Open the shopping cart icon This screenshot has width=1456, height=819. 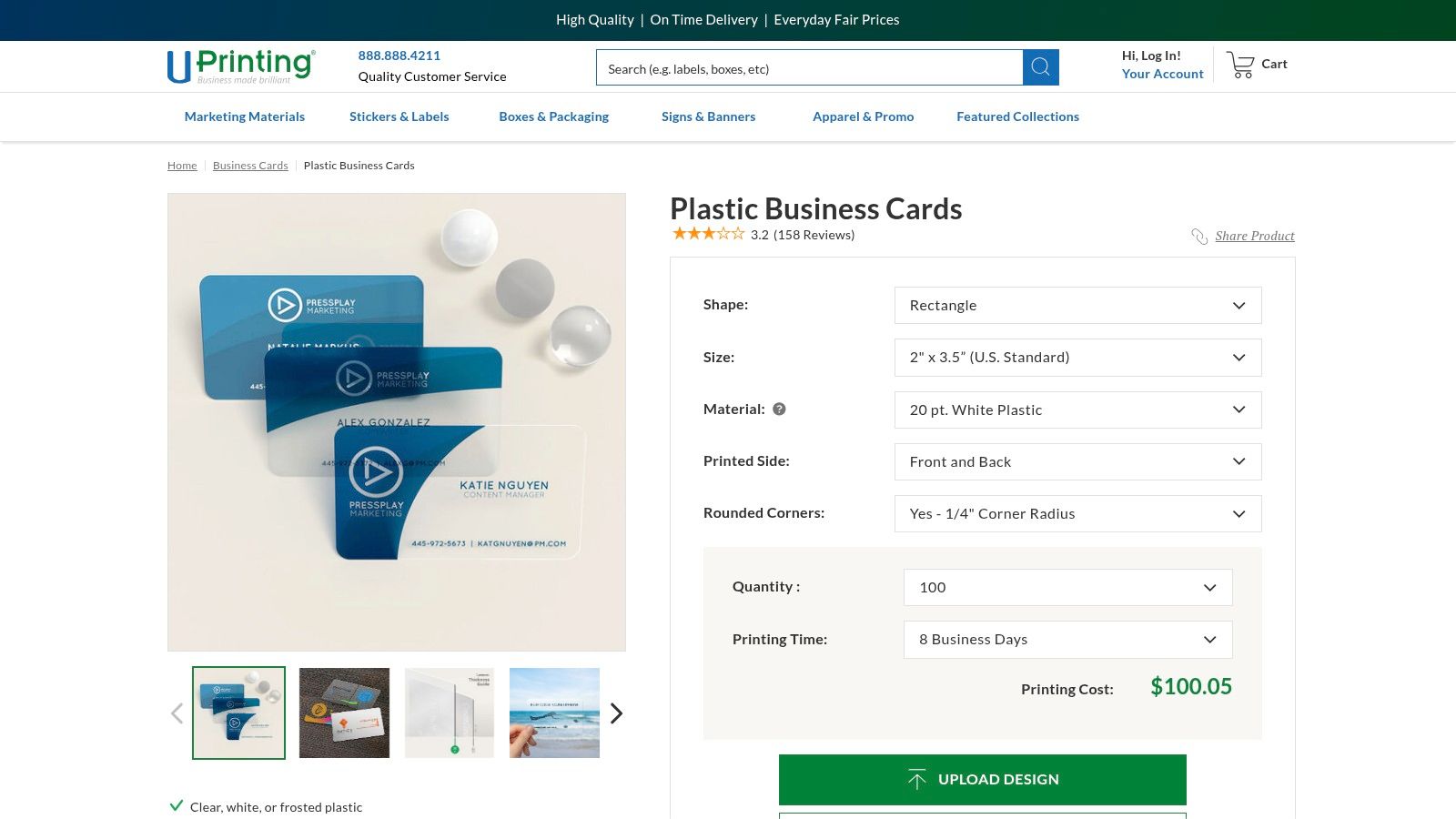1240,65
